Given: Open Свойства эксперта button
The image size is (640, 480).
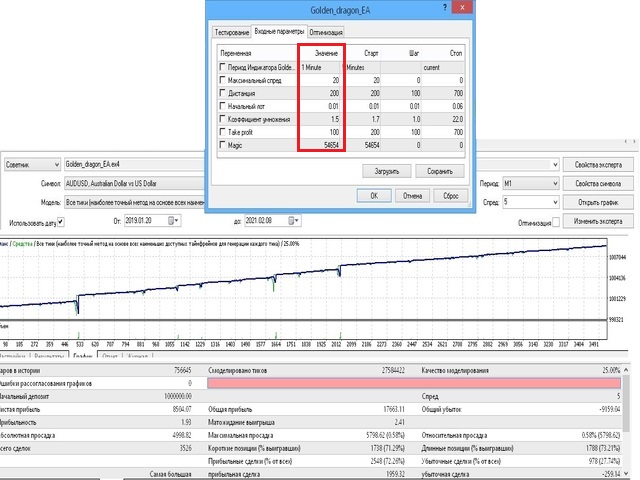Looking at the screenshot, I should tap(598, 164).
